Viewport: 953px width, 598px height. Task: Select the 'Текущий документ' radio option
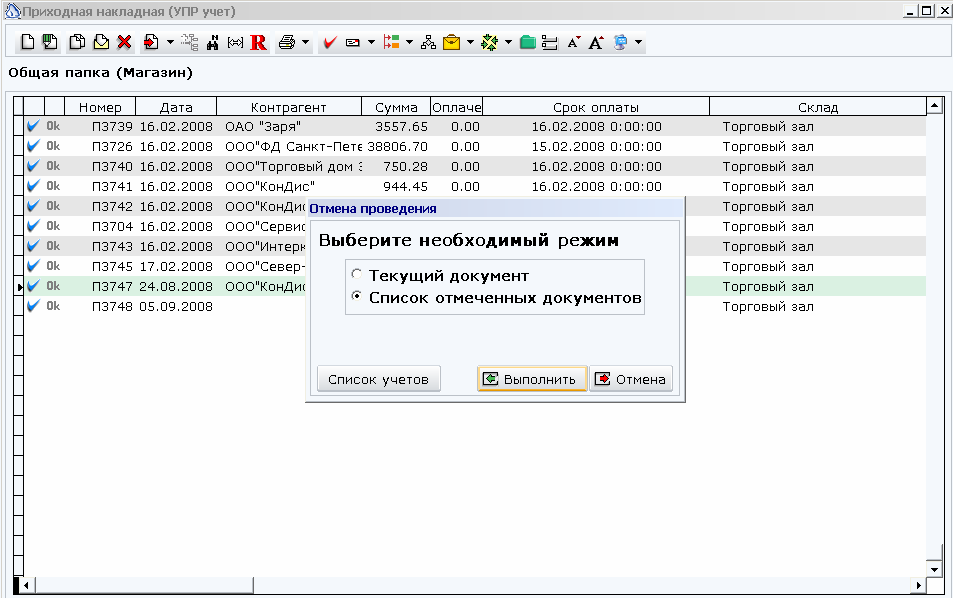pyautogui.click(x=357, y=275)
